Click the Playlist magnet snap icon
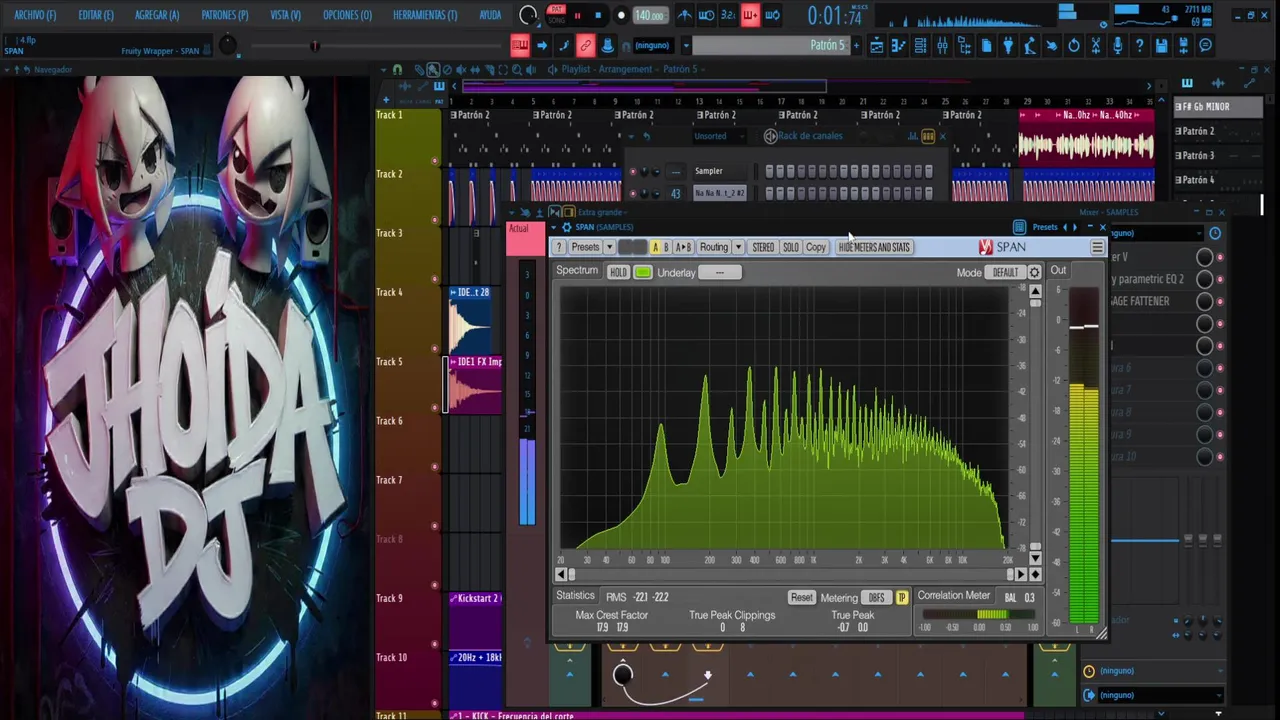 coord(397,69)
